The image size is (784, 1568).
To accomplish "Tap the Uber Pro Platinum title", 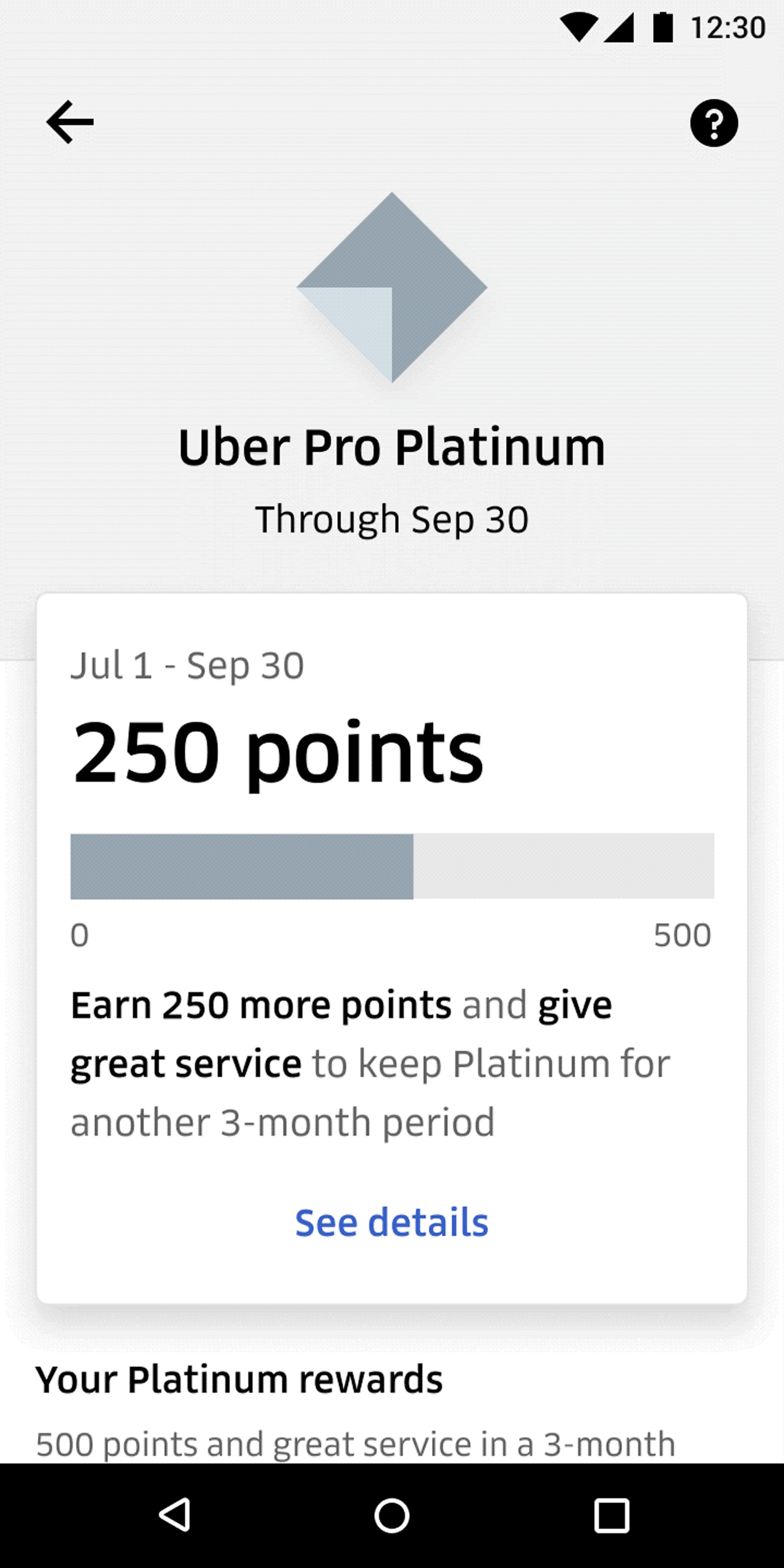I will click(x=392, y=448).
